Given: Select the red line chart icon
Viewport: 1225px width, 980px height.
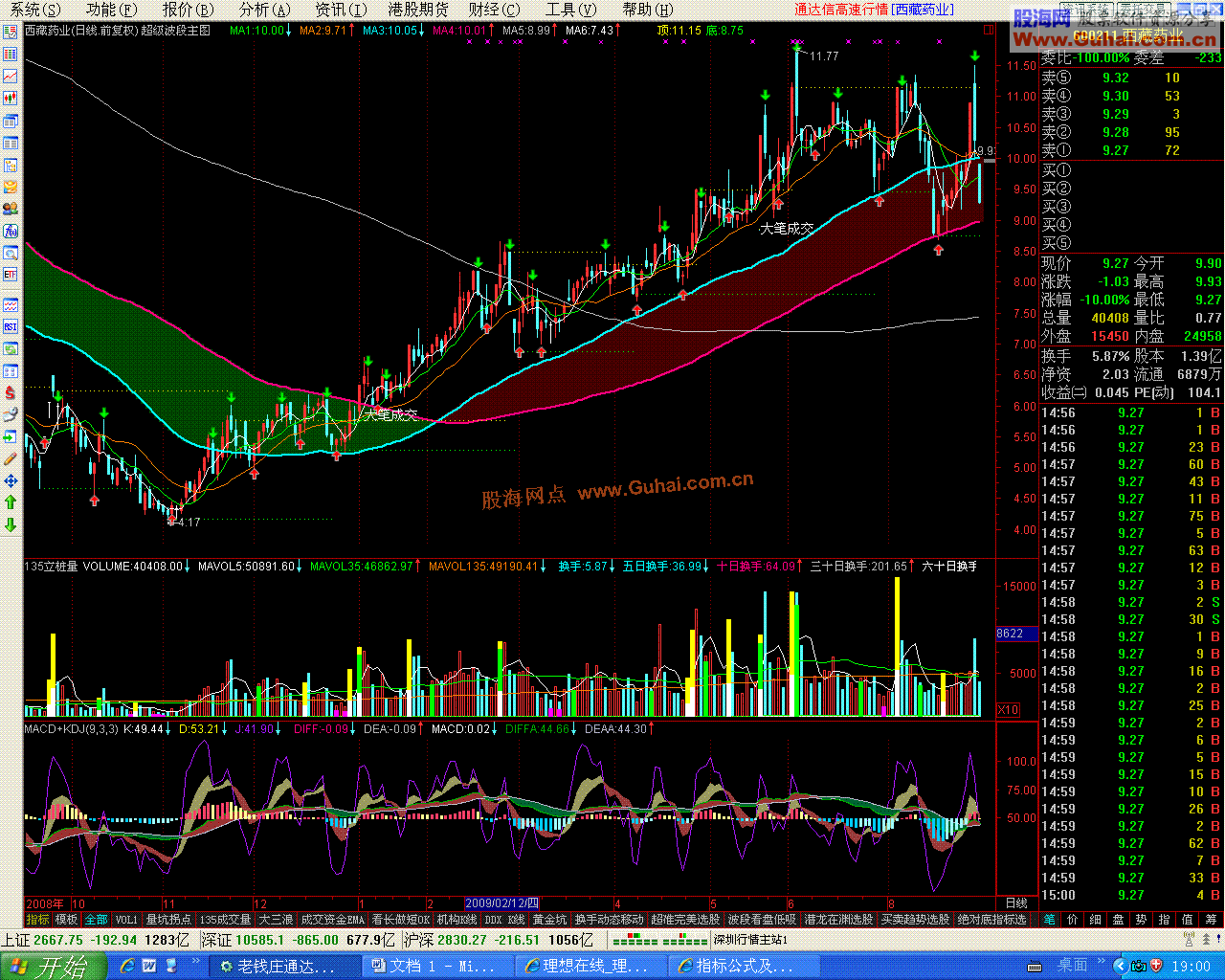Looking at the screenshot, I should [11, 77].
